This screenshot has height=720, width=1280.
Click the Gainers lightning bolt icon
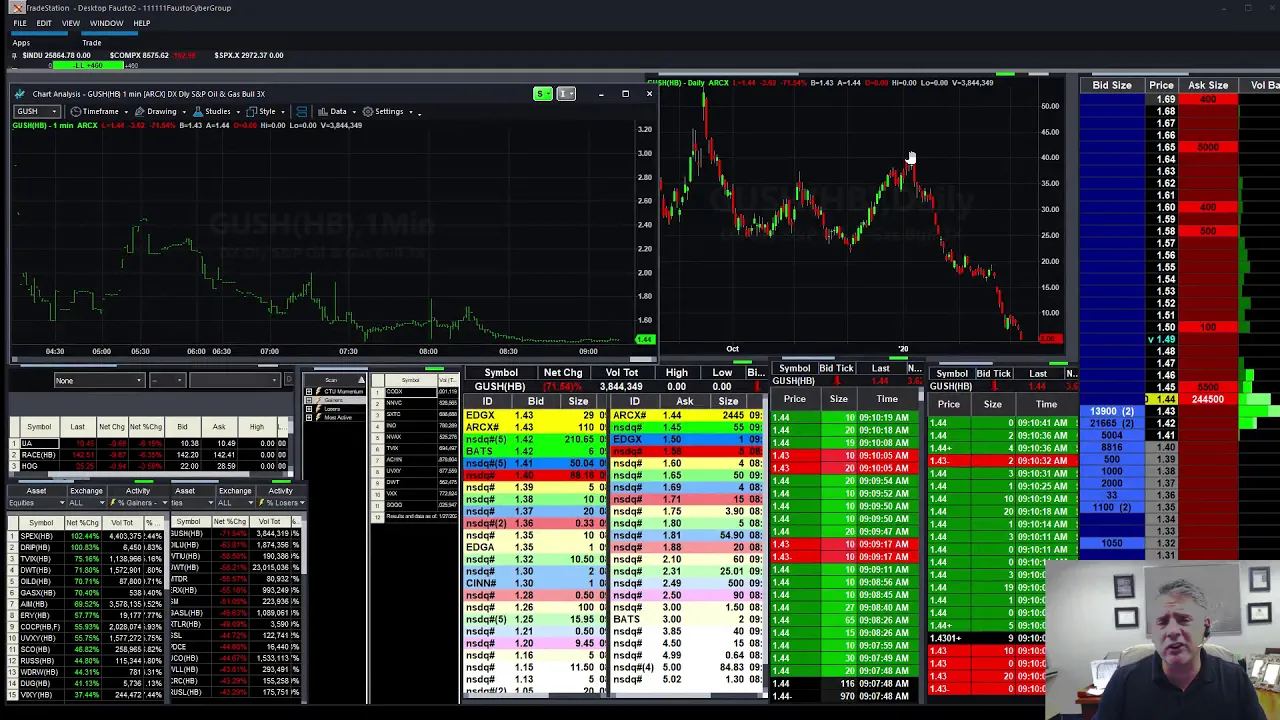320,400
